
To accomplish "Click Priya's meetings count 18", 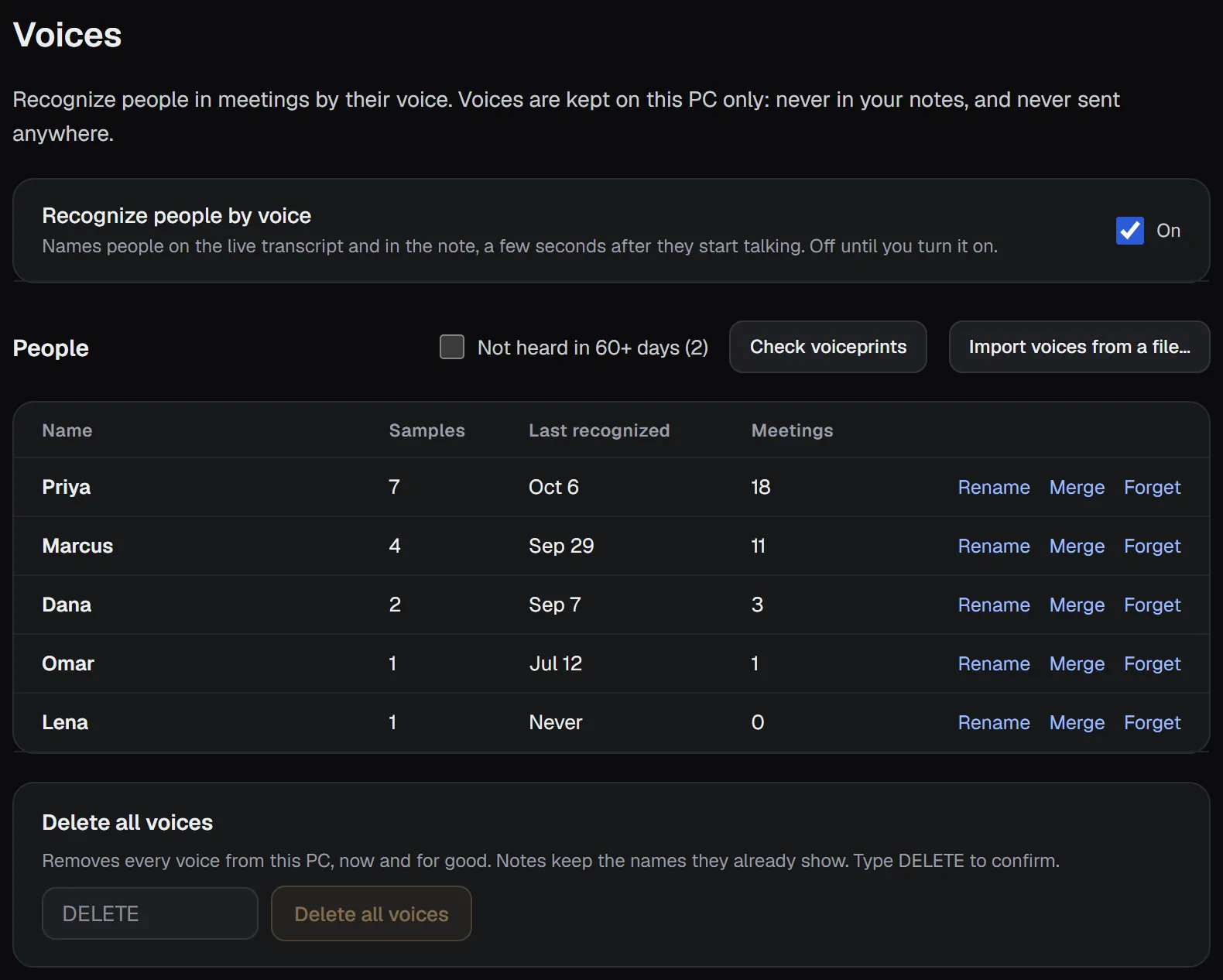I will [x=761, y=487].
